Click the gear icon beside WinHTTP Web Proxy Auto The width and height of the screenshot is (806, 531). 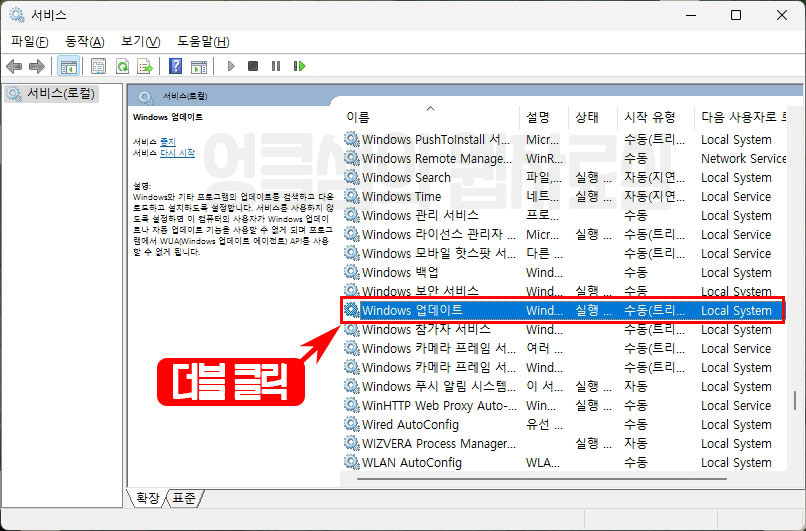click(352, 405)
